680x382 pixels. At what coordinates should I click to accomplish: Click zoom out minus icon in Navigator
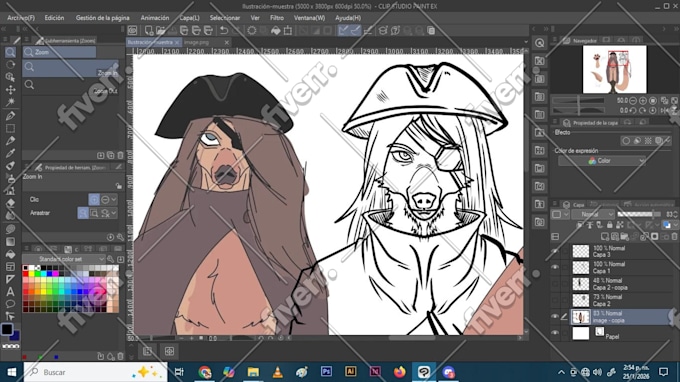pos(633,101)
